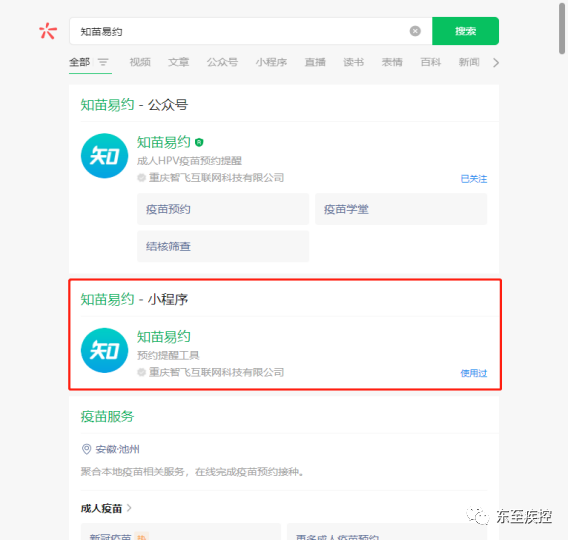This screenshot has width=569, height=541.
Task: Switch to the 百科 tab
Action: (430, 62)
